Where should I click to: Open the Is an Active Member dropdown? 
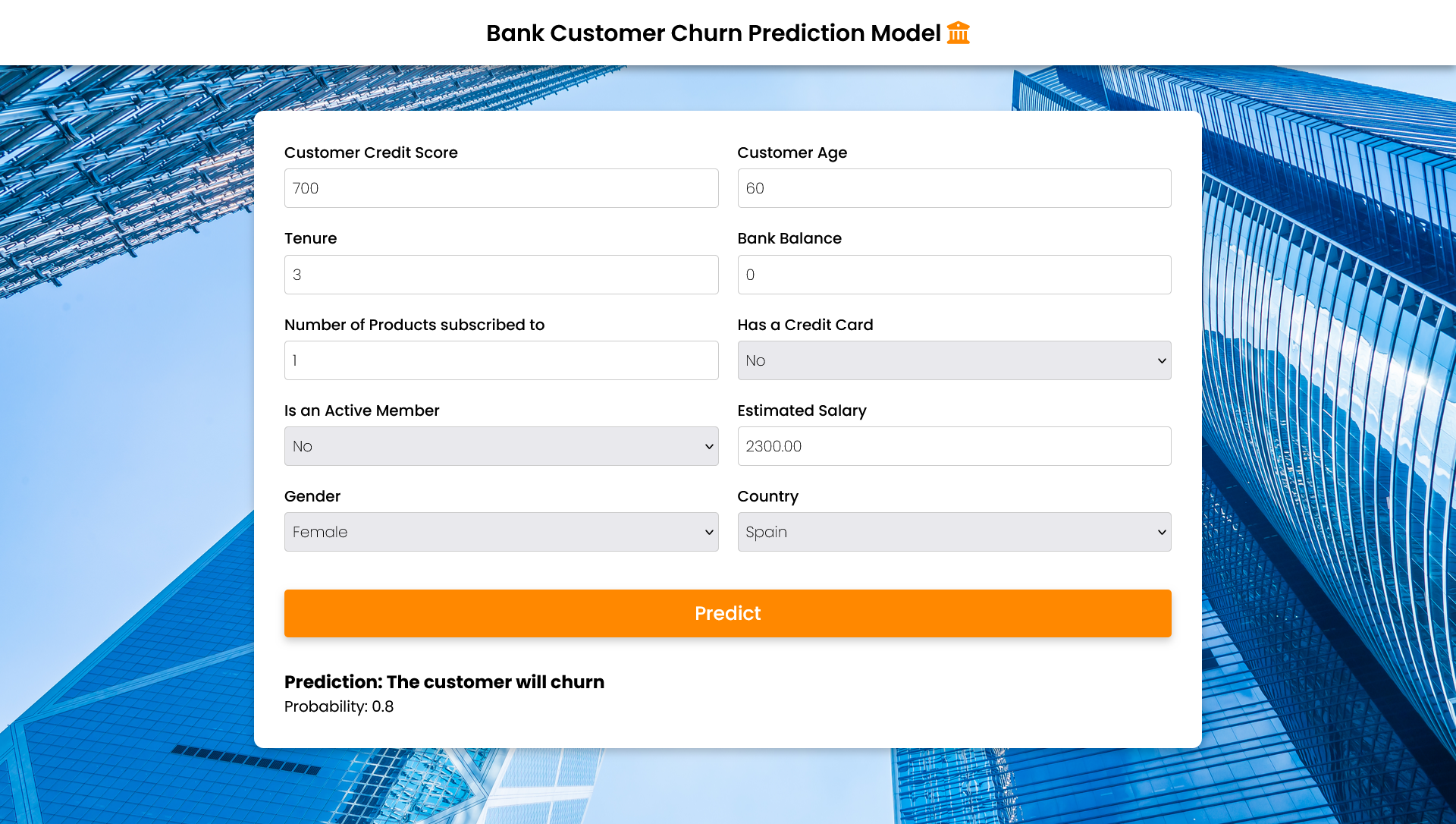coord(501,446)
